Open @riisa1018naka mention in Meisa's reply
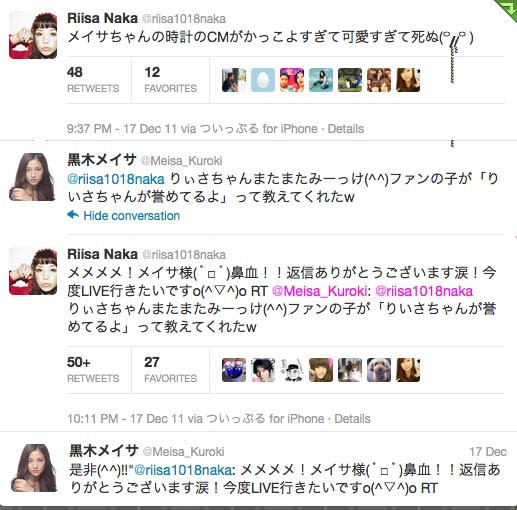Screen dimensions: 517x510 coord(116,179)
